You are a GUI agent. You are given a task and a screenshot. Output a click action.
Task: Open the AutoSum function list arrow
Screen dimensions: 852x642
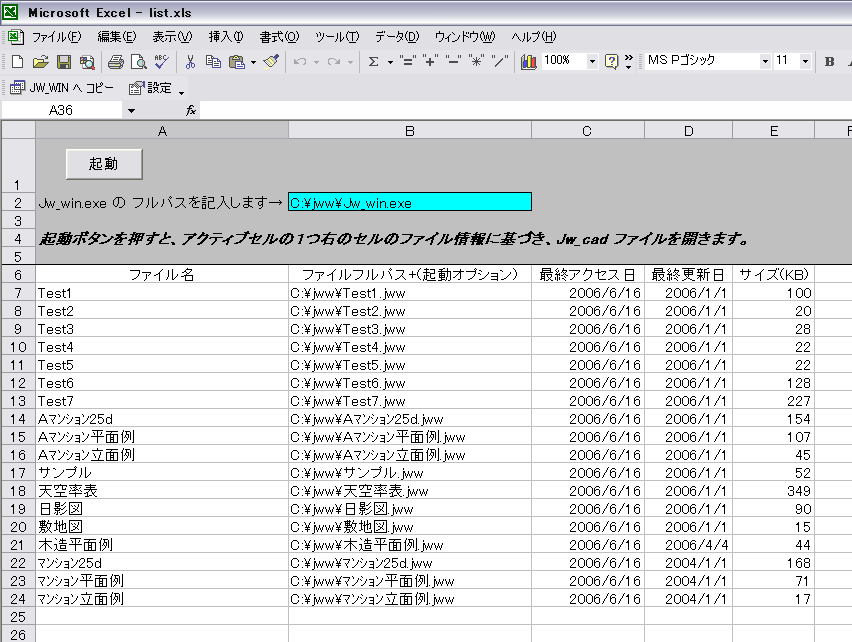coord(390,62)
